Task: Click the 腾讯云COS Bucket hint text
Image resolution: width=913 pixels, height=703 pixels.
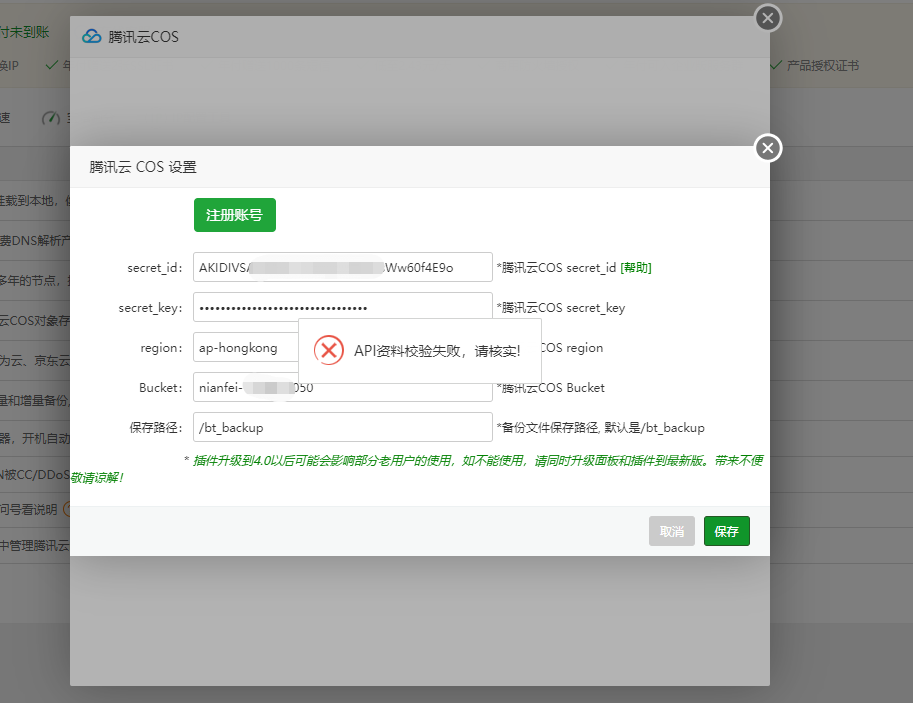Action: pyautogui.click(x=550, y=388)
